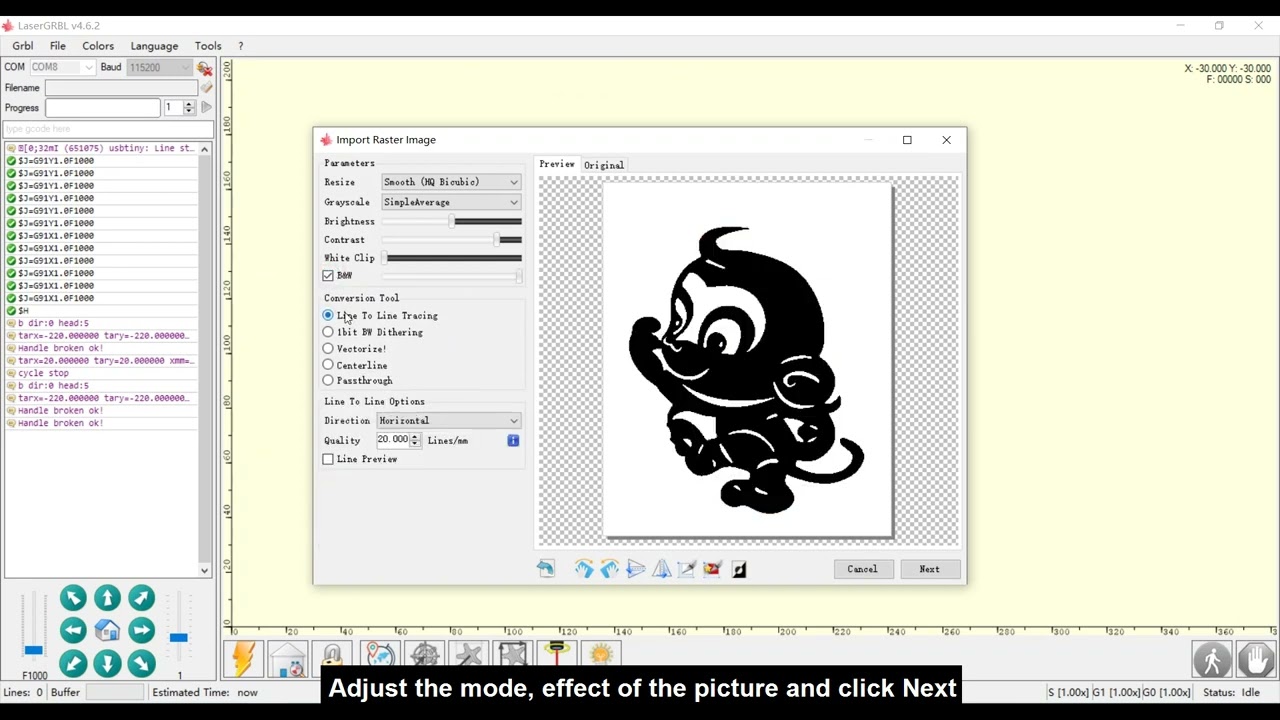Click the walking figure icon
The width and height of the screenshot is (1280, 720).
(x=1212, y=660)
